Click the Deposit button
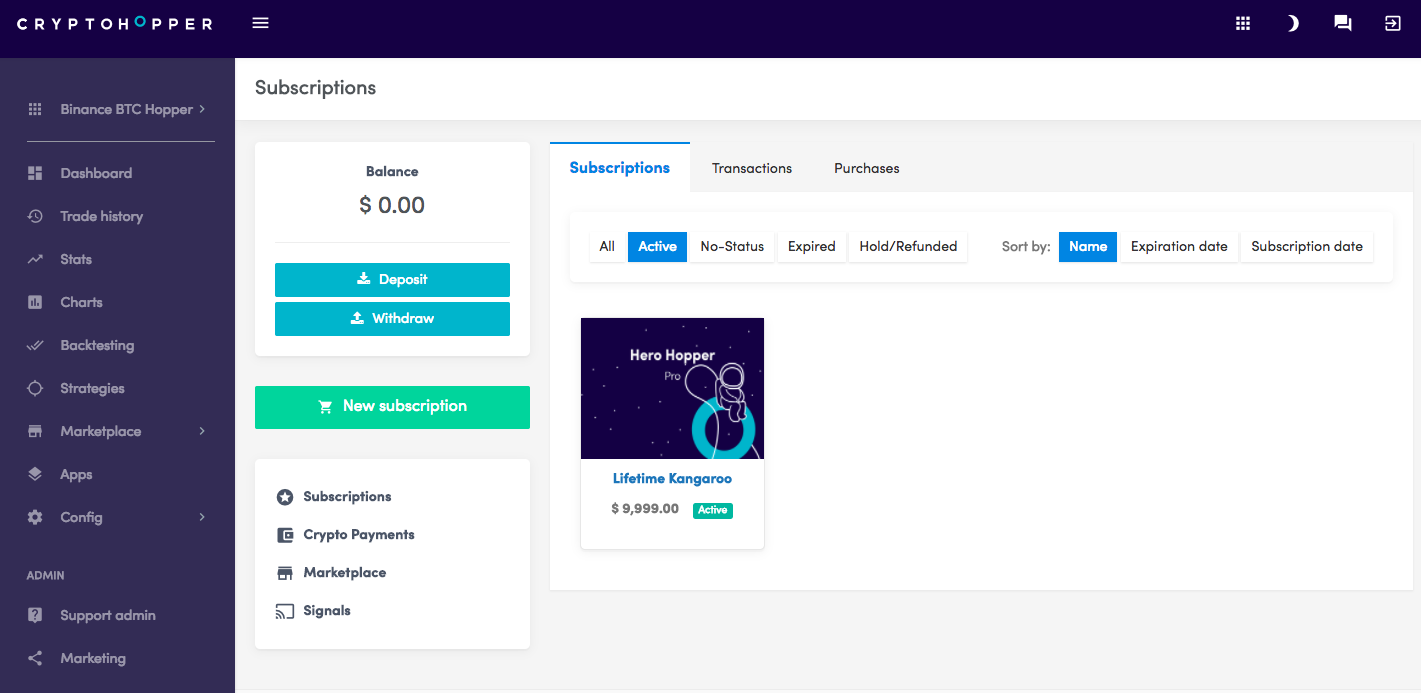The height and width of the screenshot is (693, 1421). point(392,280)
